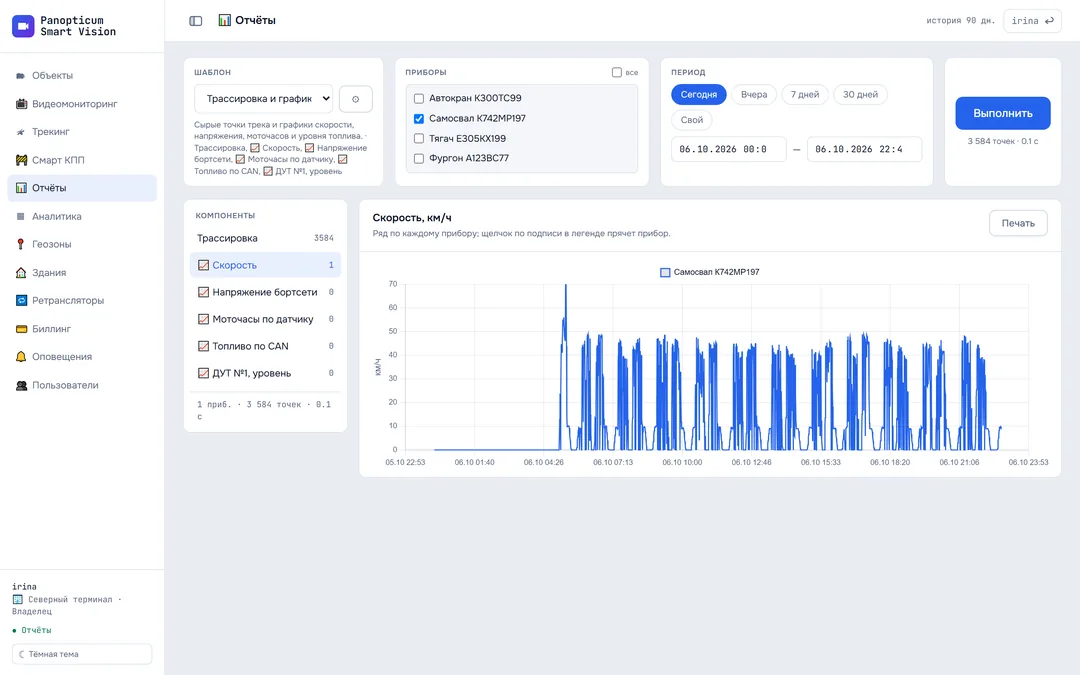
Task: Click the template settings gear button
Action: tap(355, 99)
